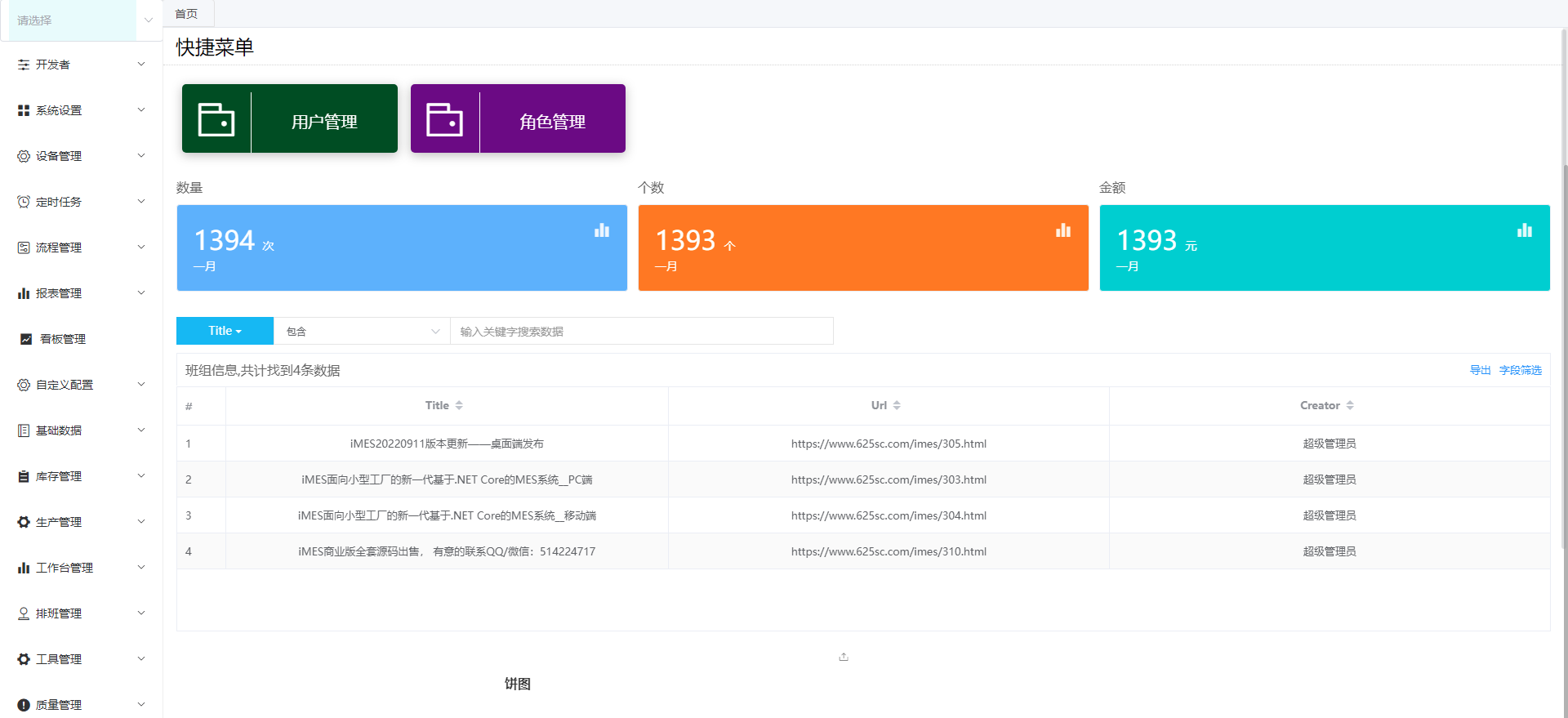Open the 请选择 dropdown at top left
The height and width of the screenshot is (718, 1568).
pyautogui.click(x=81, y=20)
